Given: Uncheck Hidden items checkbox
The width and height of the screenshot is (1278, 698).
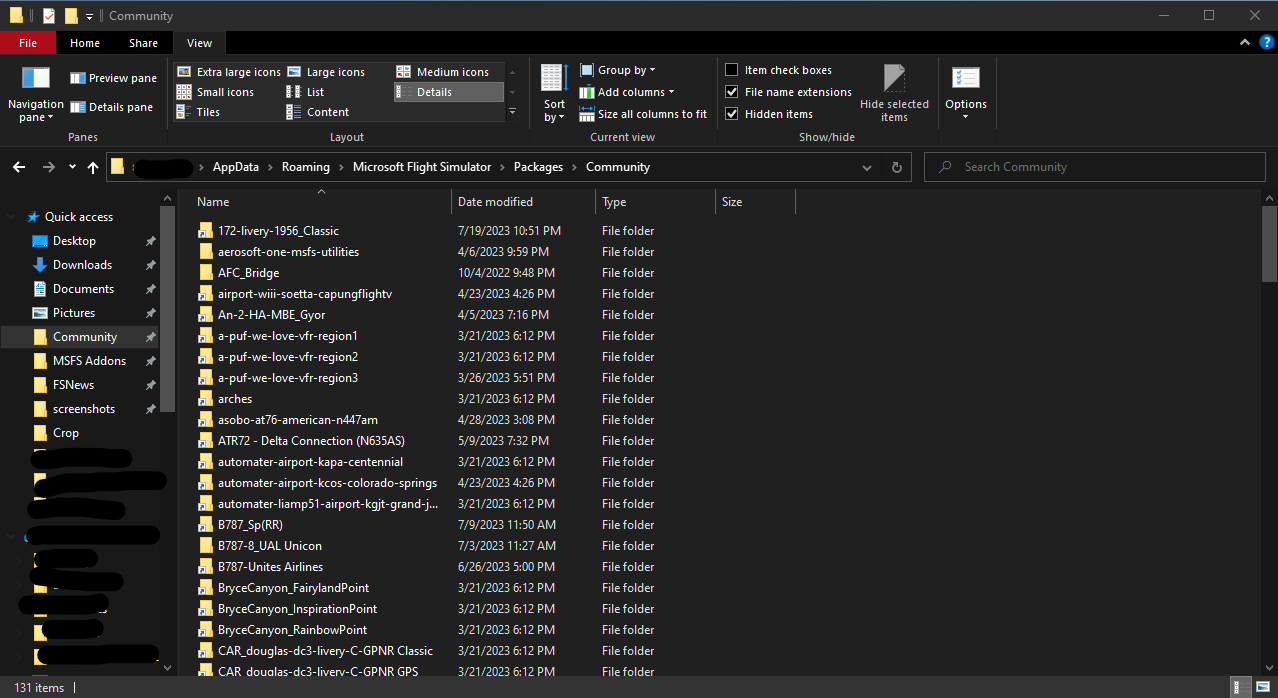Looking at the screenshot, I should [x=732, y=114].
